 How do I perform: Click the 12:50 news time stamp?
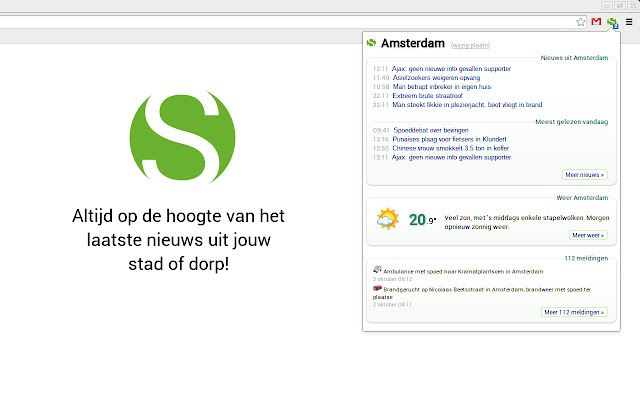(381, 148)
